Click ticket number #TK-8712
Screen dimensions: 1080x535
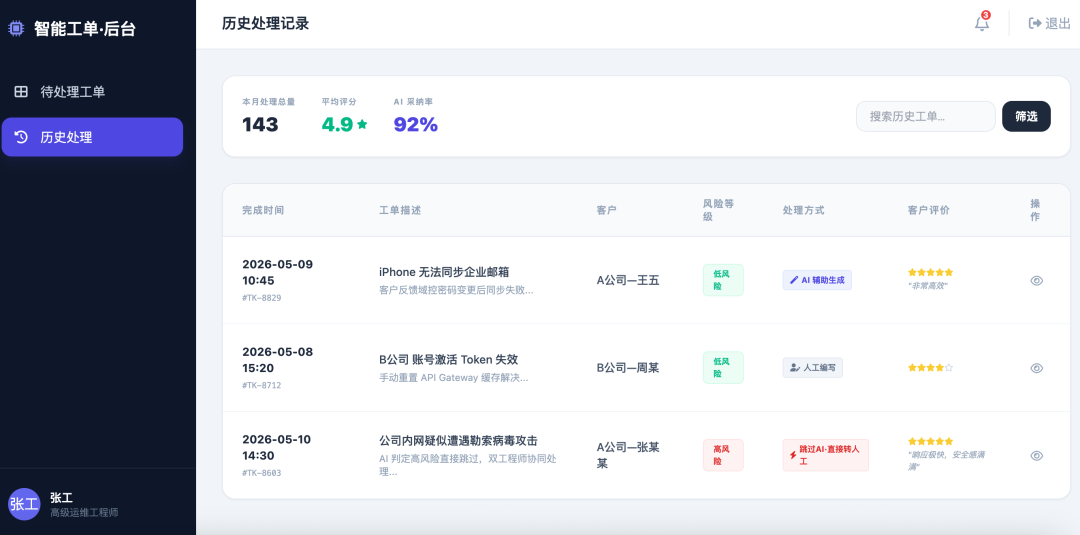click(x=261, y=386)
